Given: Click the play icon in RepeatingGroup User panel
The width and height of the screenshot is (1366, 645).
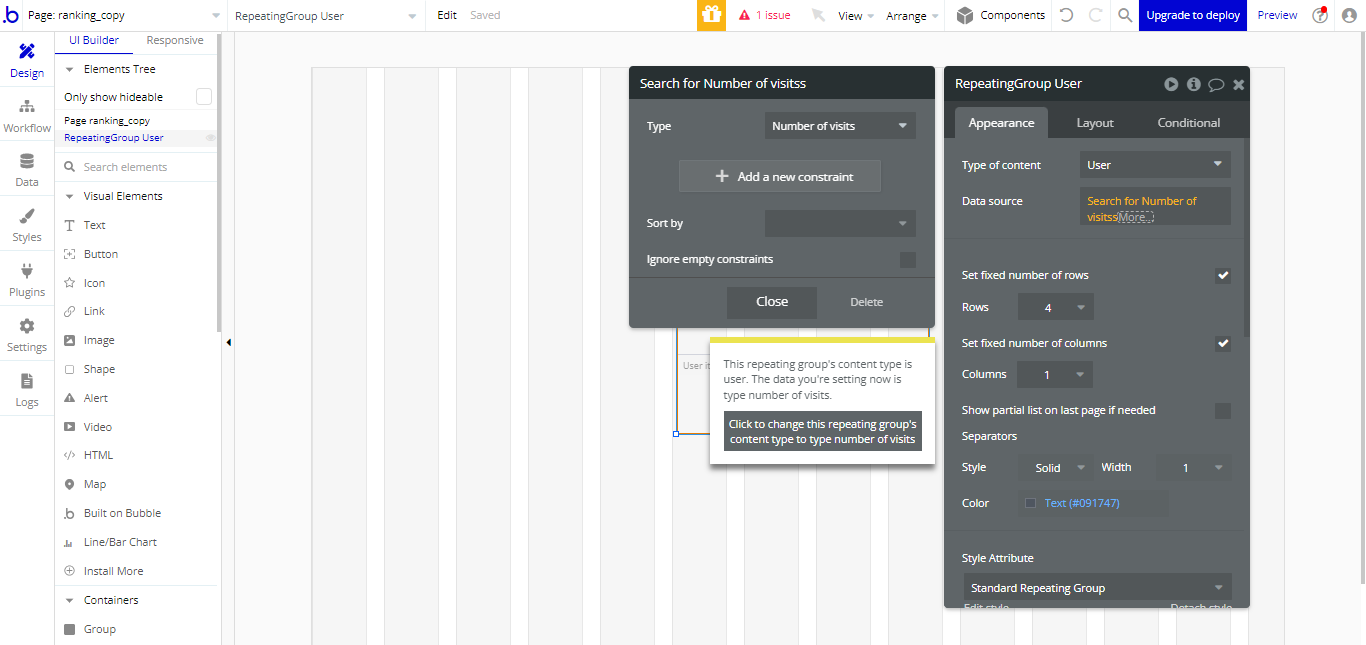Looking at the screenshot, I should pos(1171,84).
